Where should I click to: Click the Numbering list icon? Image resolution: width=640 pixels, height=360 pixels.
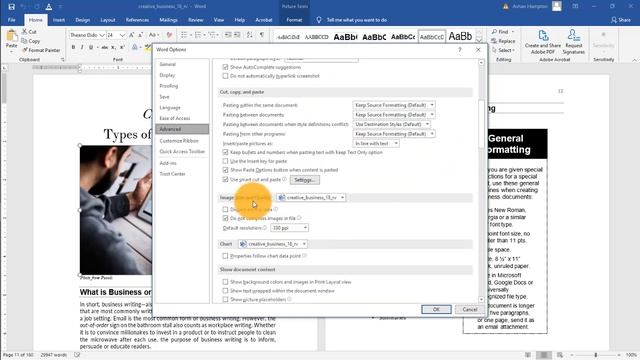tap(198, 36)
